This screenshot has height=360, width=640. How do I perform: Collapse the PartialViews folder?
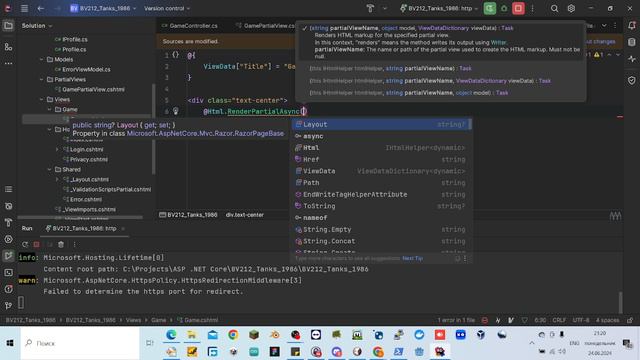click(42, 80)
